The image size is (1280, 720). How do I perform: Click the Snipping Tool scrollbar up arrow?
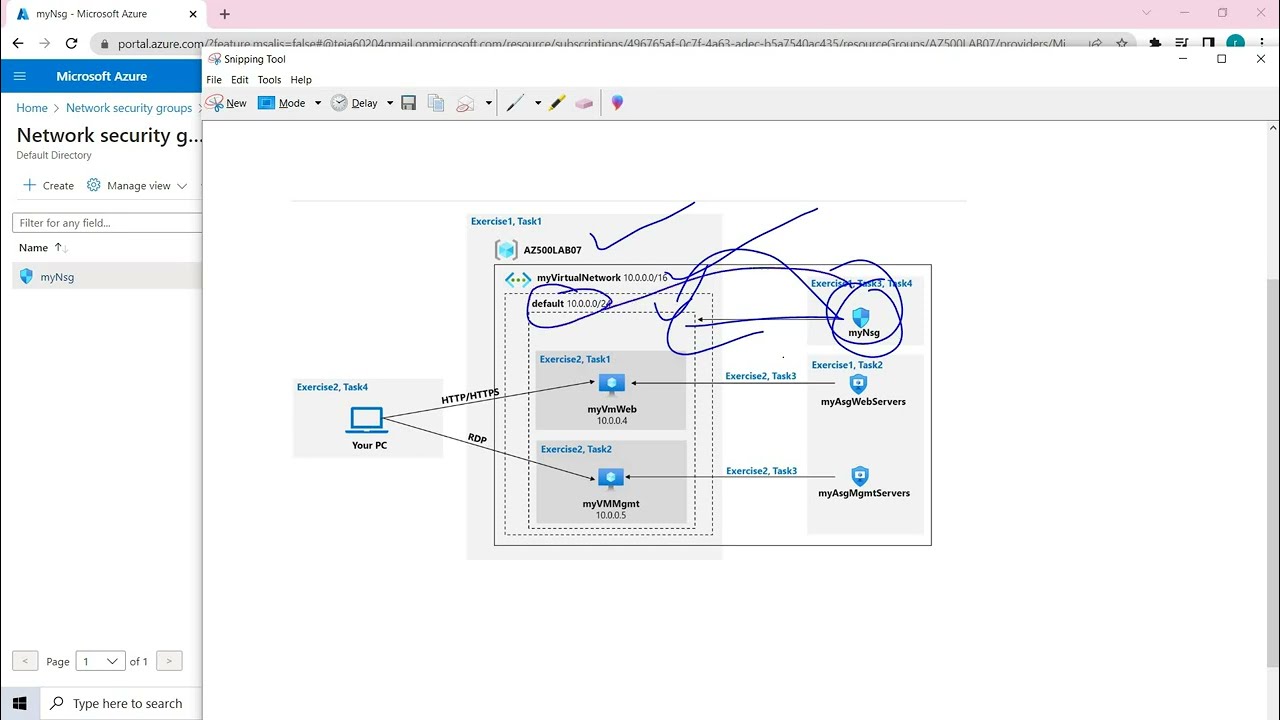(x=1273, y=128)
